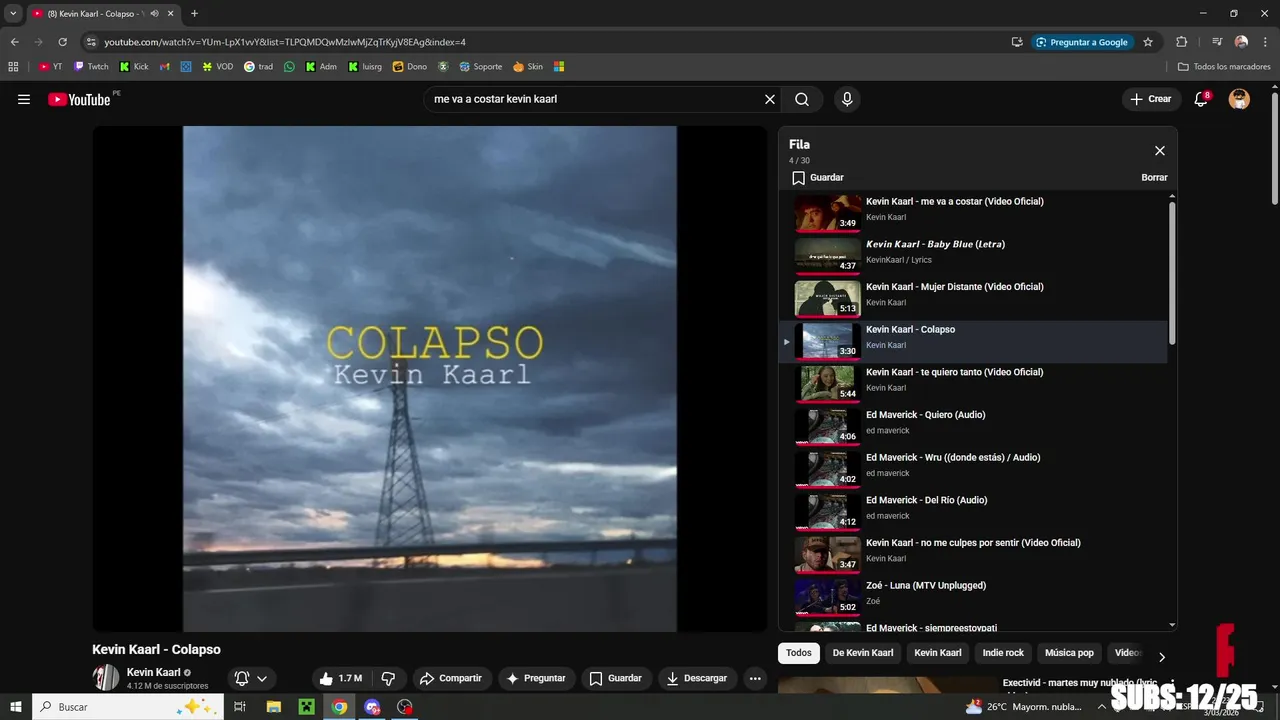Open tab search dropdown arrow
1280x720 pixels.
coord(13,14)
